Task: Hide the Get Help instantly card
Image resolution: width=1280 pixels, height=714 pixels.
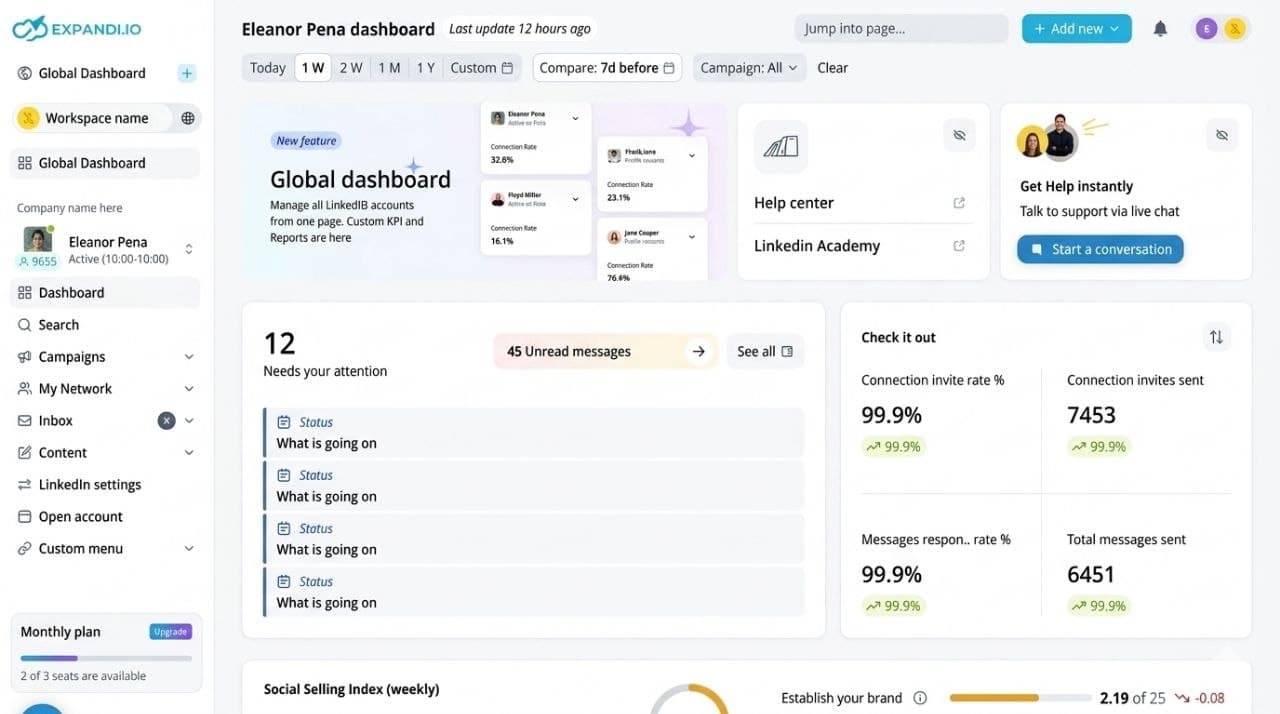Action: pyautogui.click(x=1221, y=135)
